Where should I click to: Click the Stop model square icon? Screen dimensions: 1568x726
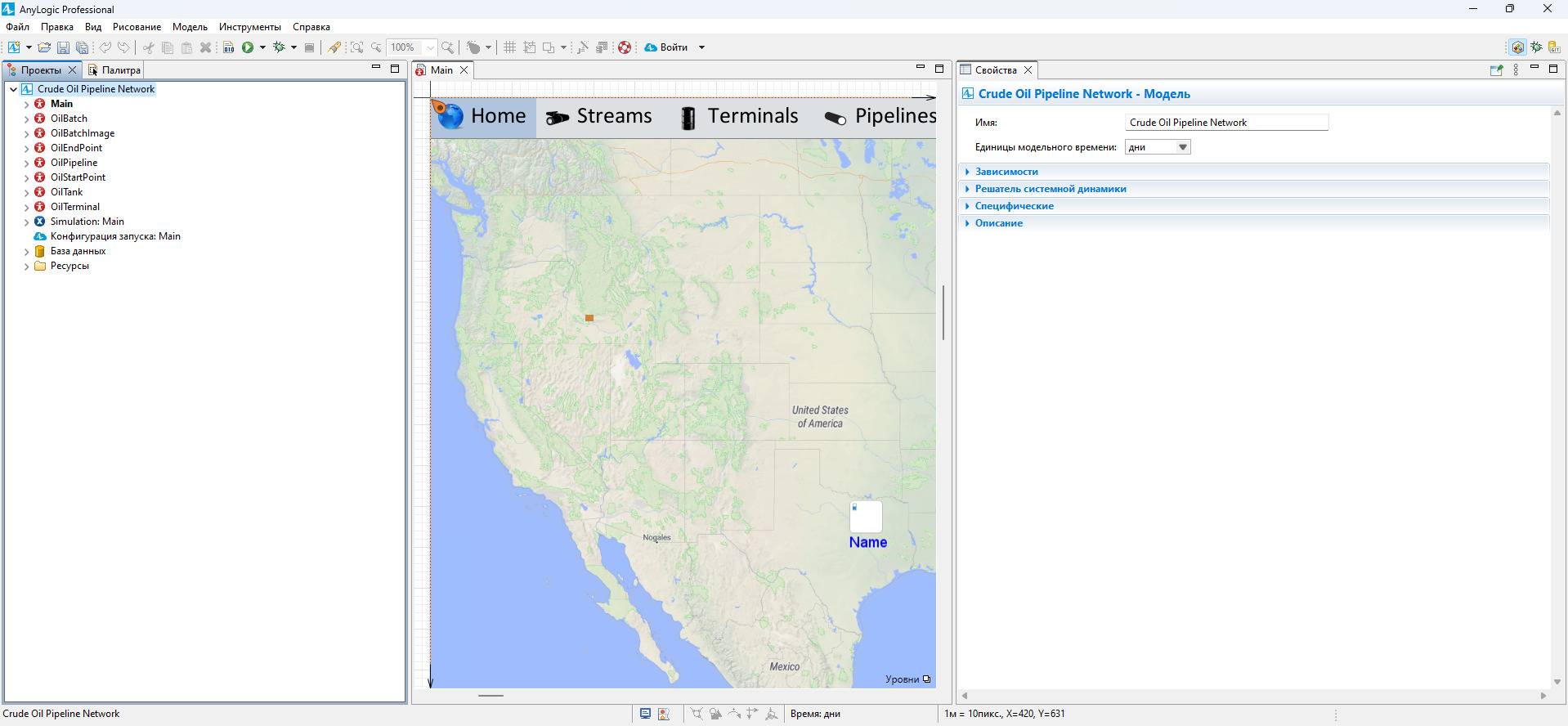[x=309, y=47]
